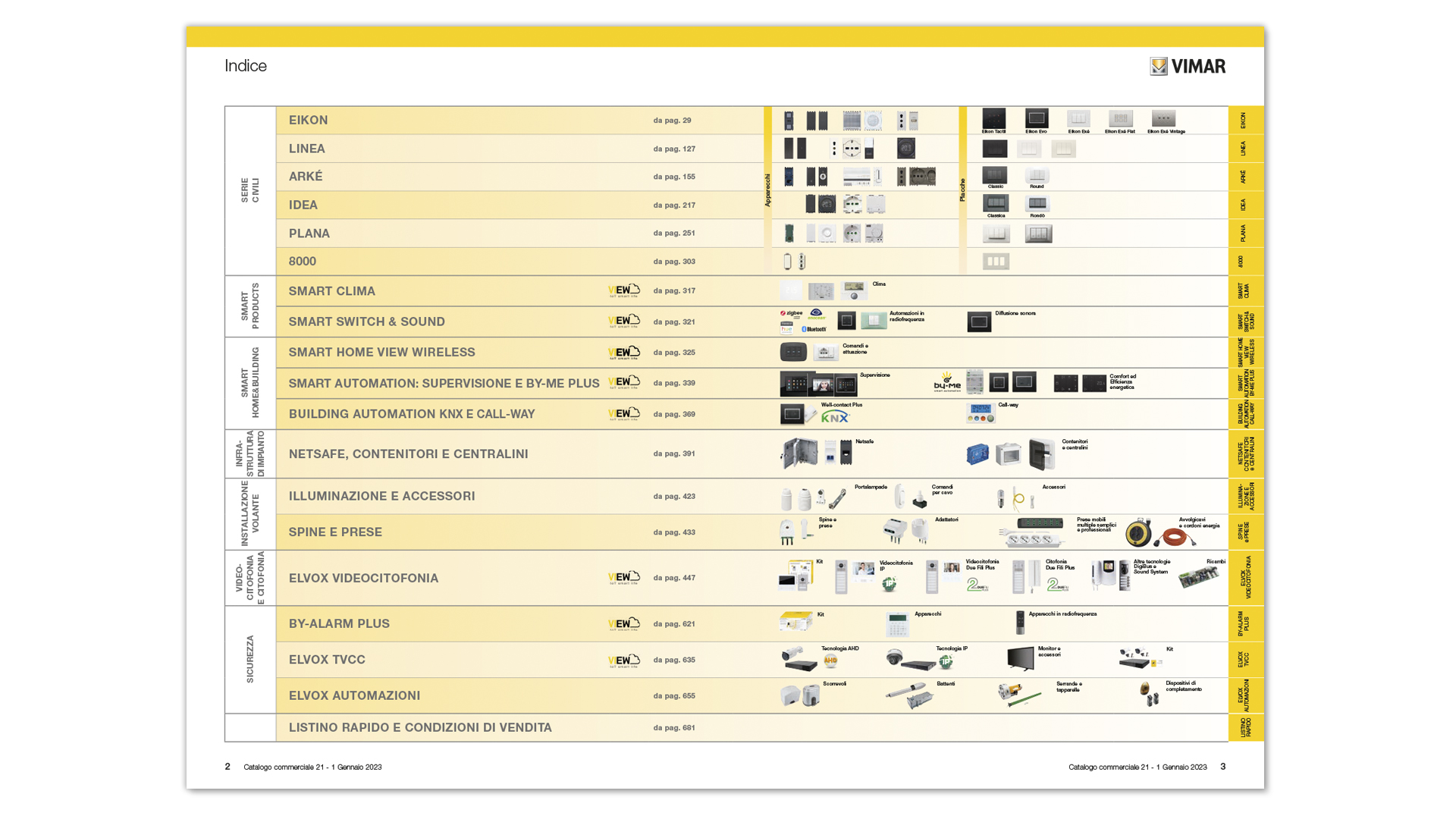1456x819 pixels.
Task: Click the Eikon Exé Vintage plate image
Action: tap(1164, 118)
